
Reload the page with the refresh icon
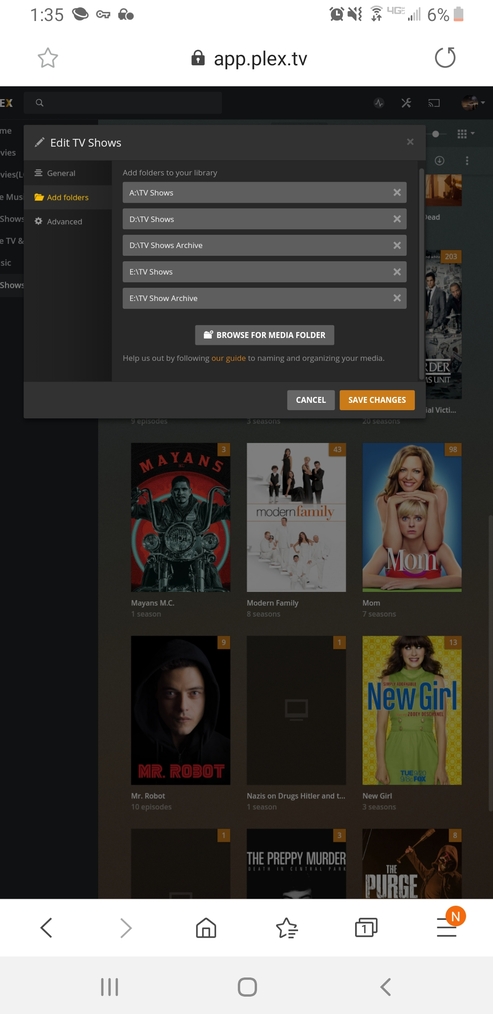coord(445,58)
